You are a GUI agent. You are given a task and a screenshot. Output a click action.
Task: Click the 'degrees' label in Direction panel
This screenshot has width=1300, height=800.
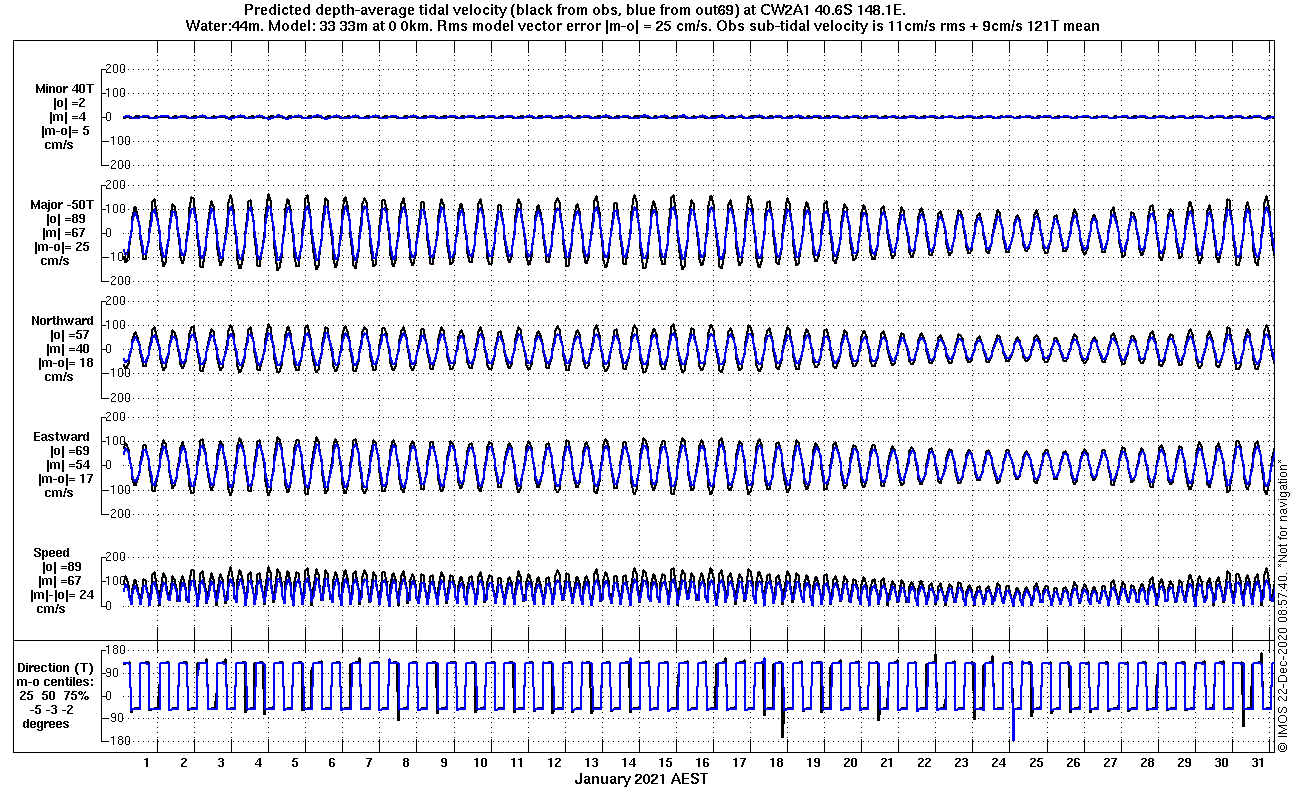pos(45,724)
